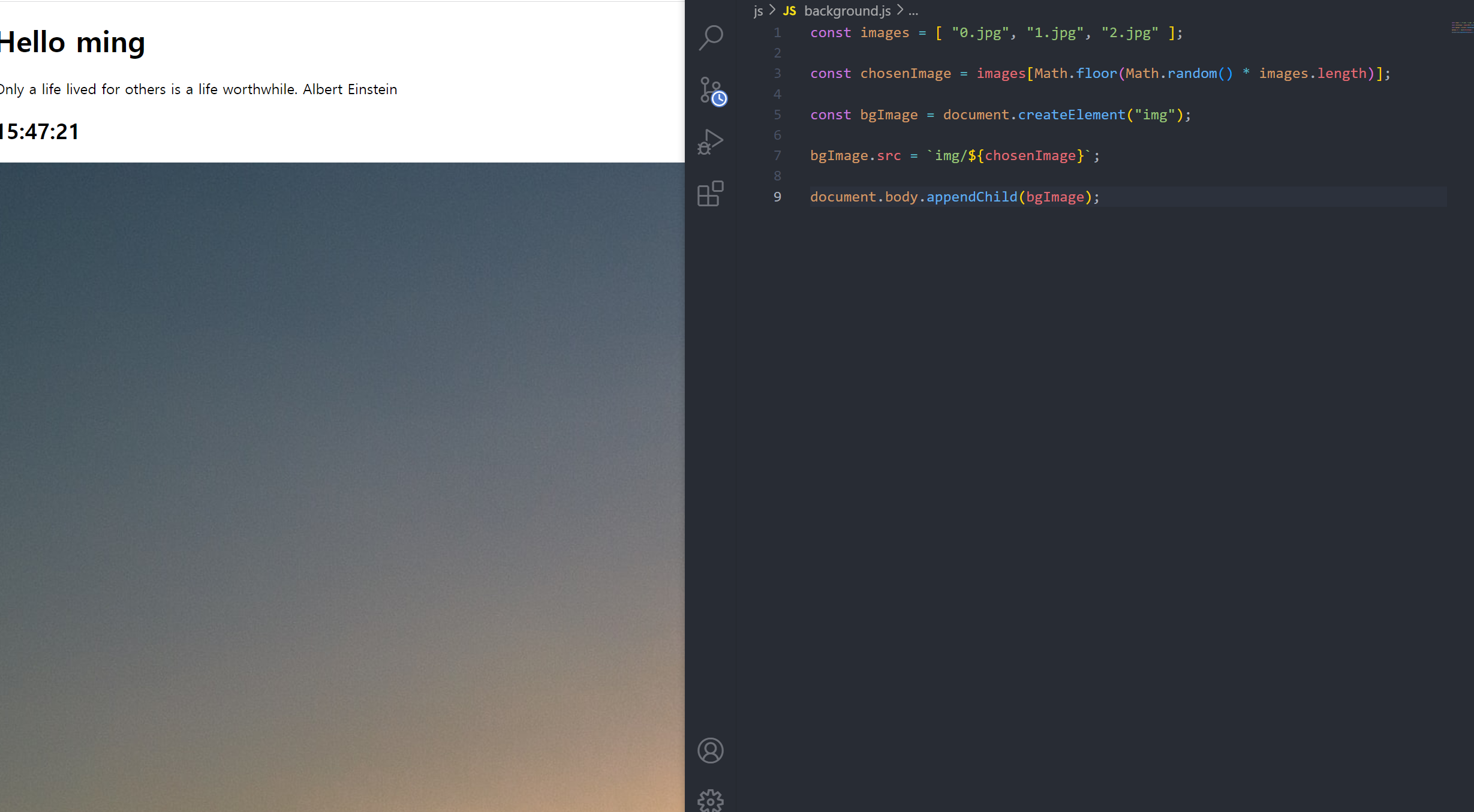Expand the background.js breadcrumb item
Viewport: 1474px width, 812px height.
pyautogui.click(x=847, y=11)
